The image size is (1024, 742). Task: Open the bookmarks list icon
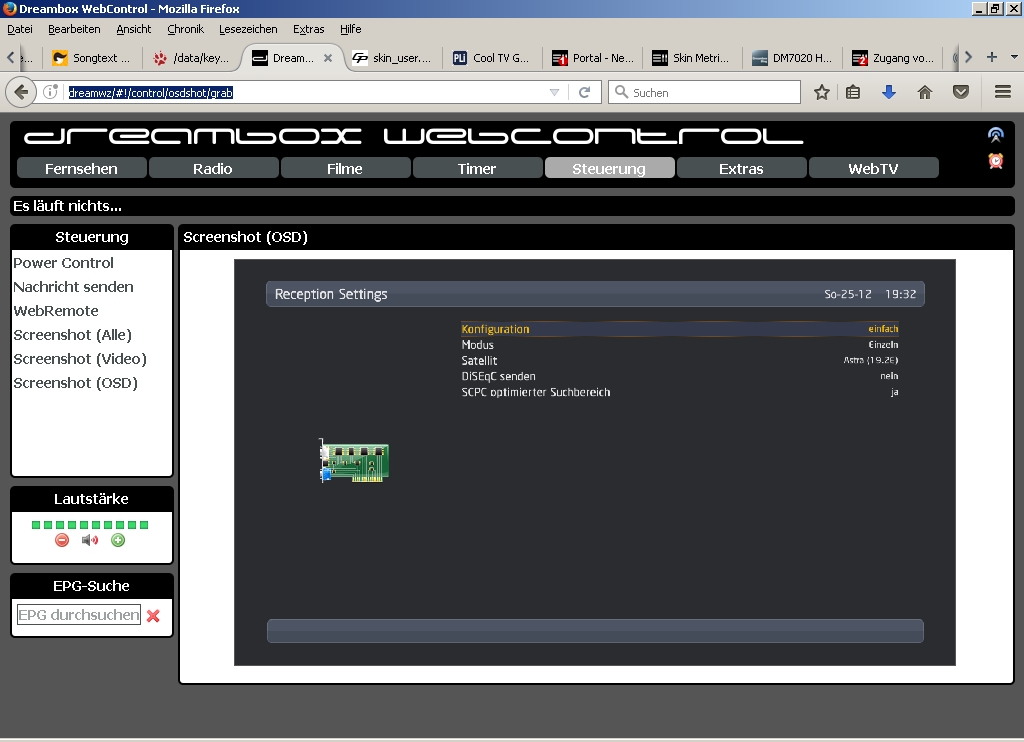(x=853, y=93)
